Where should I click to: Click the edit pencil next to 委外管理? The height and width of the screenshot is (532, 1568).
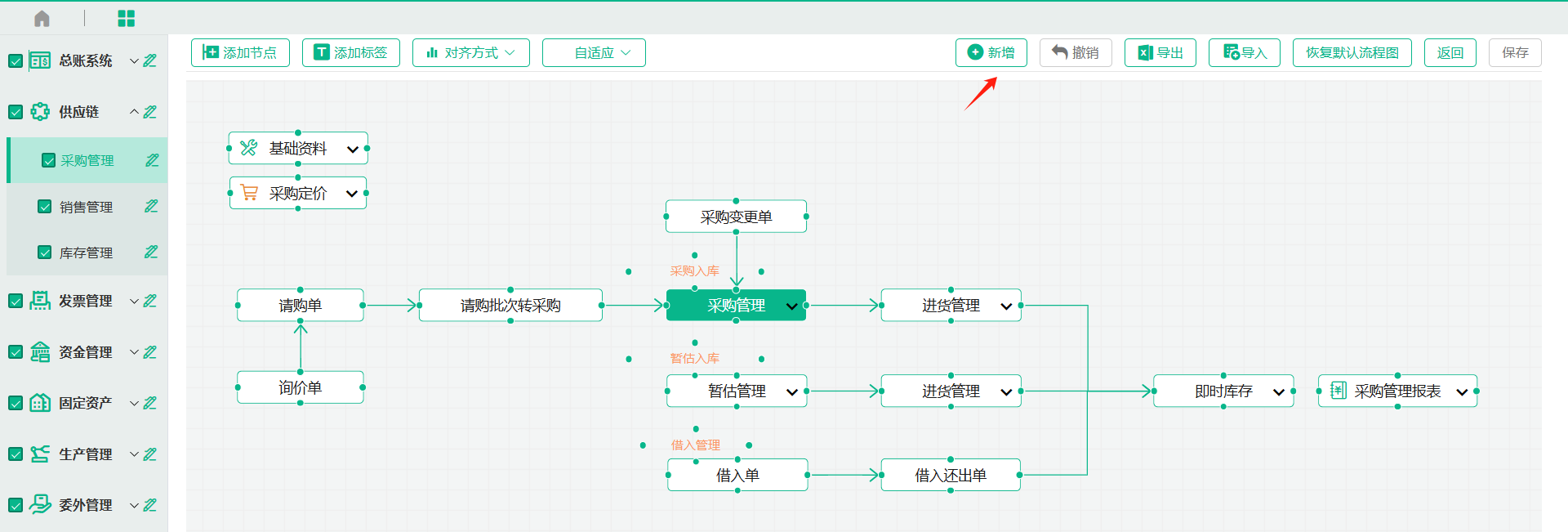tap(149, 505)
